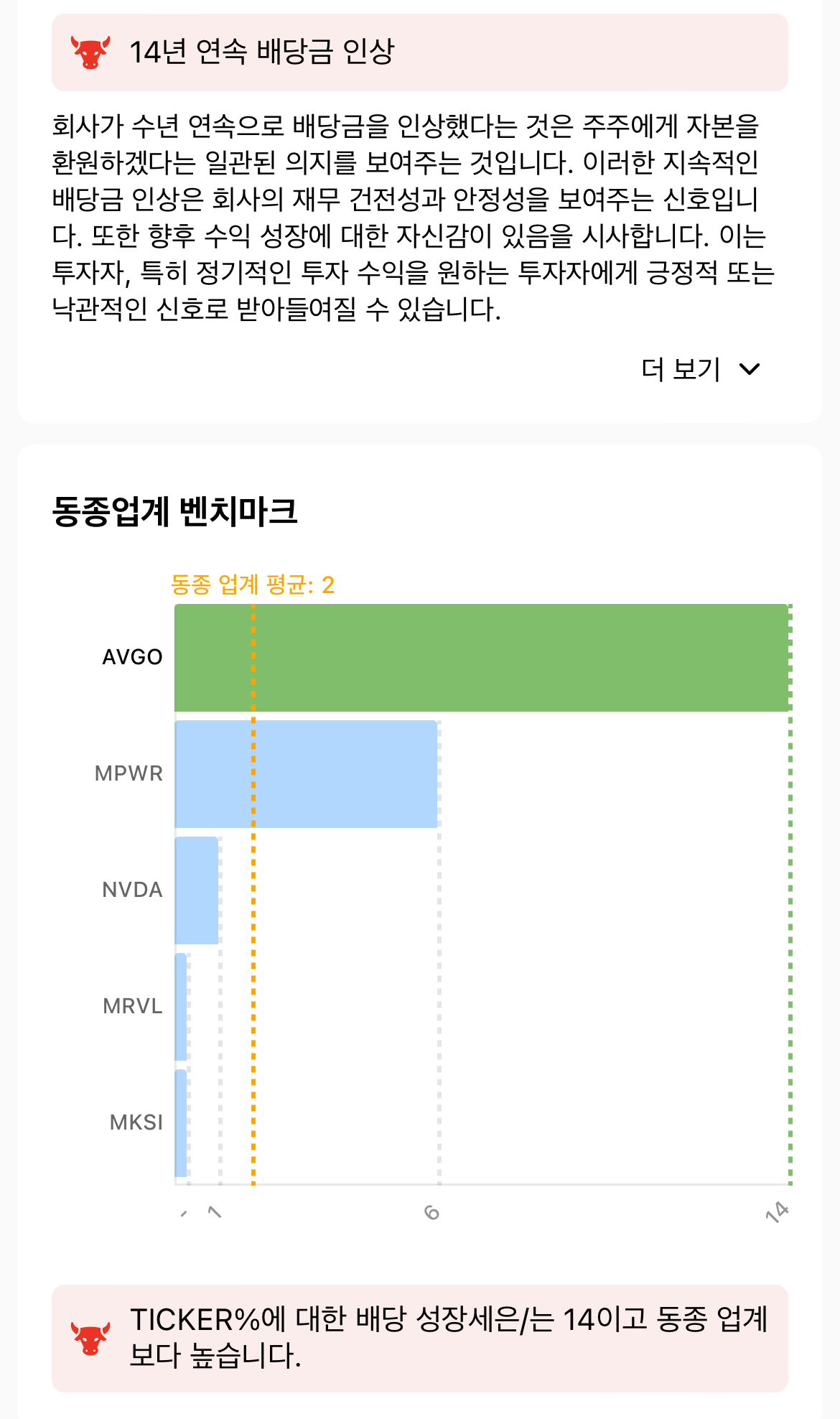
Task: Collapse the dividend explanation text block
Action: tap(409, 215)
